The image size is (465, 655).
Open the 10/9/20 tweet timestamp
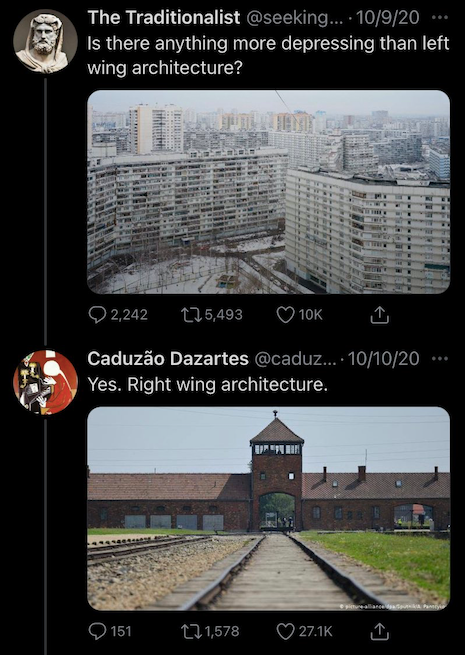pos(387,18)
